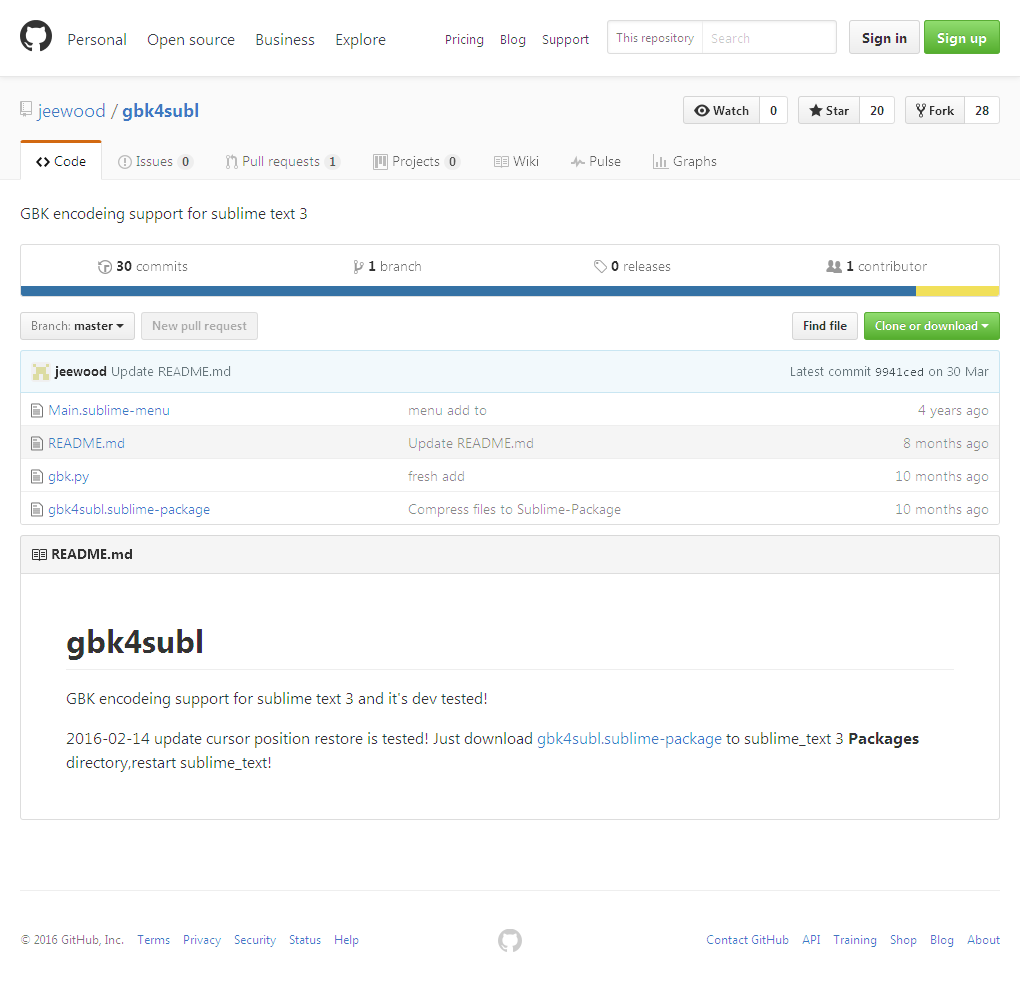Select the Code tab

click(61, 161)
